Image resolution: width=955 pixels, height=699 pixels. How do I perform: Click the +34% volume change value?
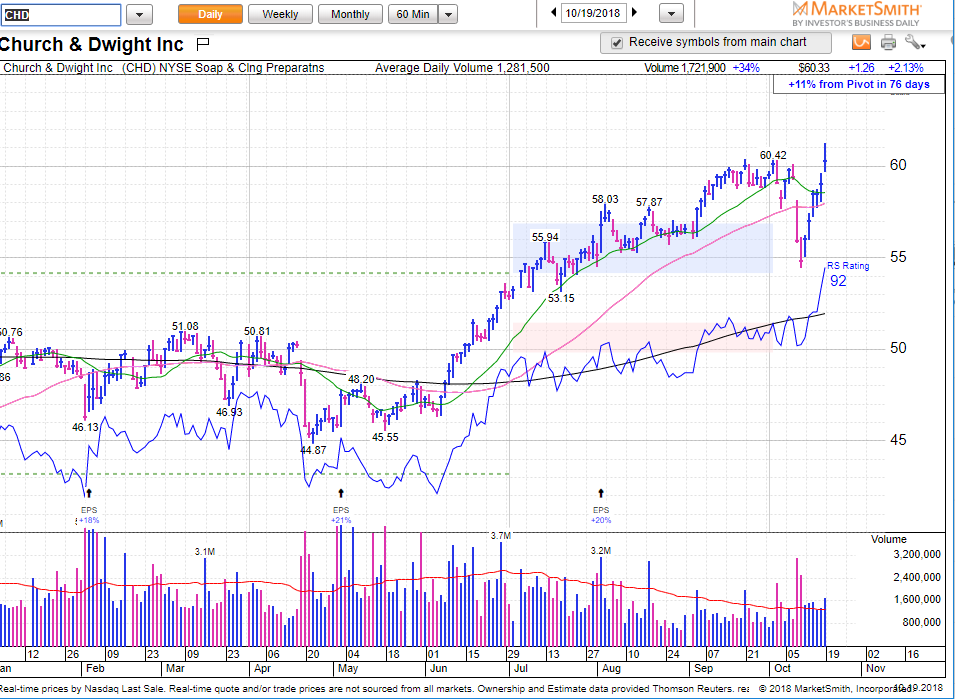tap(746, 68)
